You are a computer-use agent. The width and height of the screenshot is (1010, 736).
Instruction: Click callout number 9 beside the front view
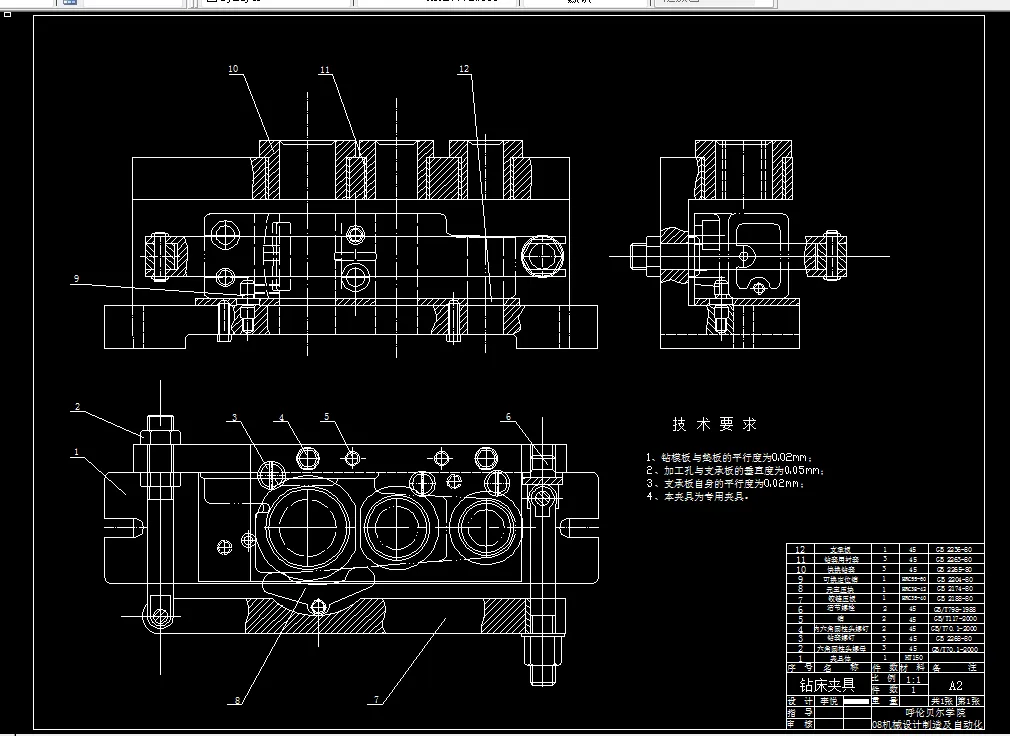(76, 279)
